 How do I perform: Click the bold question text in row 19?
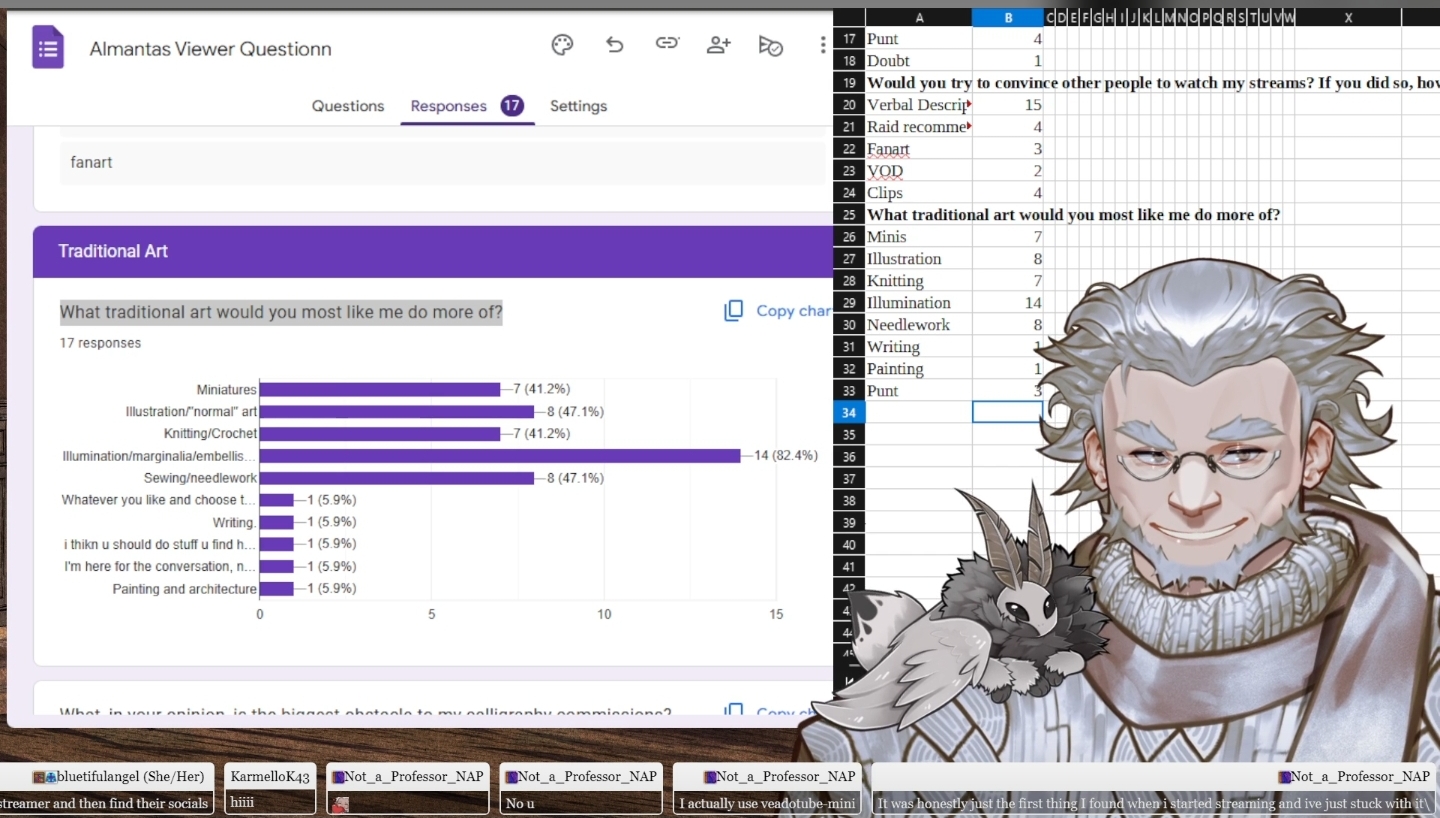pyautogui.click(x=1153, y=83)
